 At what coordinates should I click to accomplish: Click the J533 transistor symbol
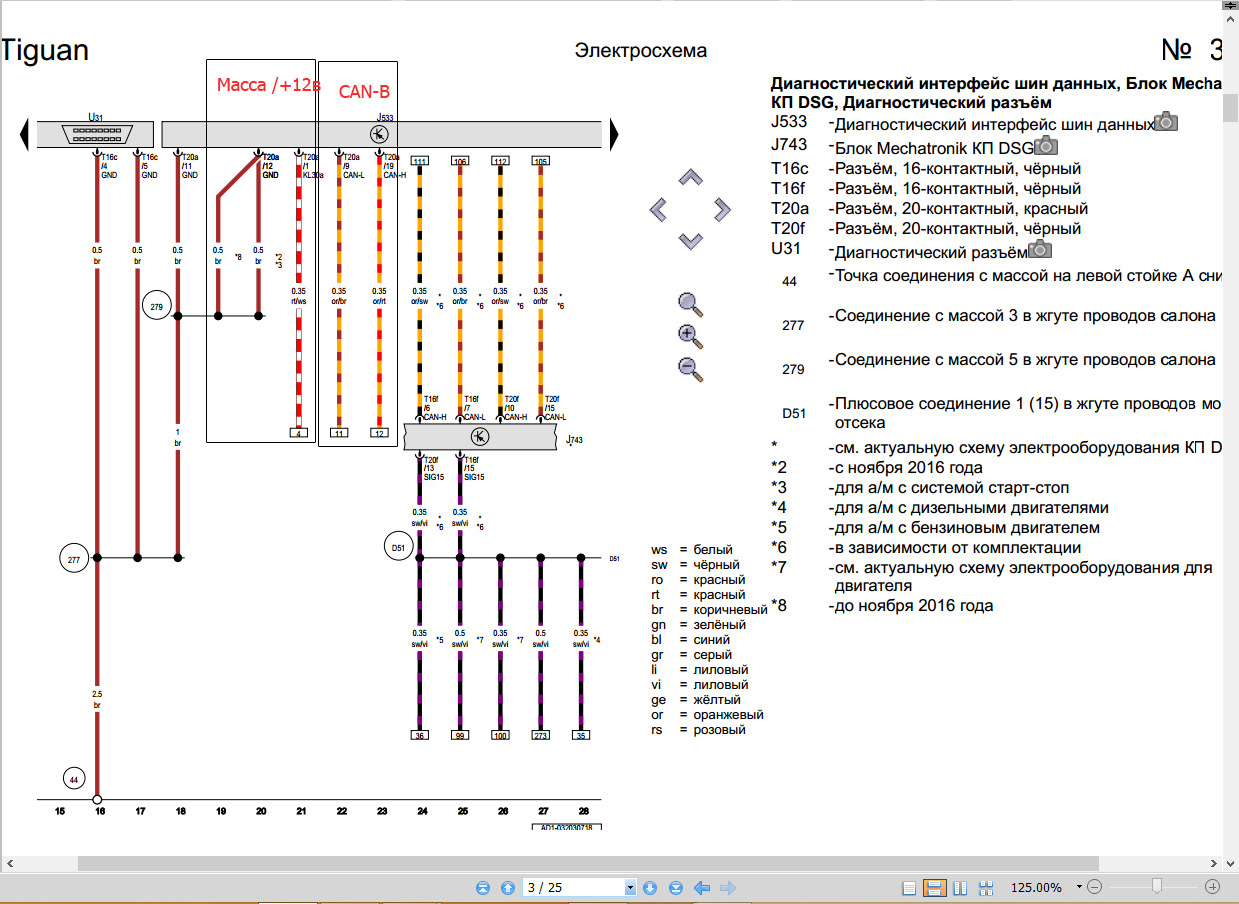point(379,134)
